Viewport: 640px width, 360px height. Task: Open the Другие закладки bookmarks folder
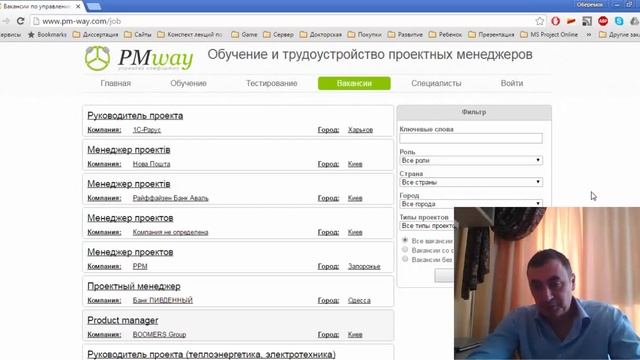point(619,35)
